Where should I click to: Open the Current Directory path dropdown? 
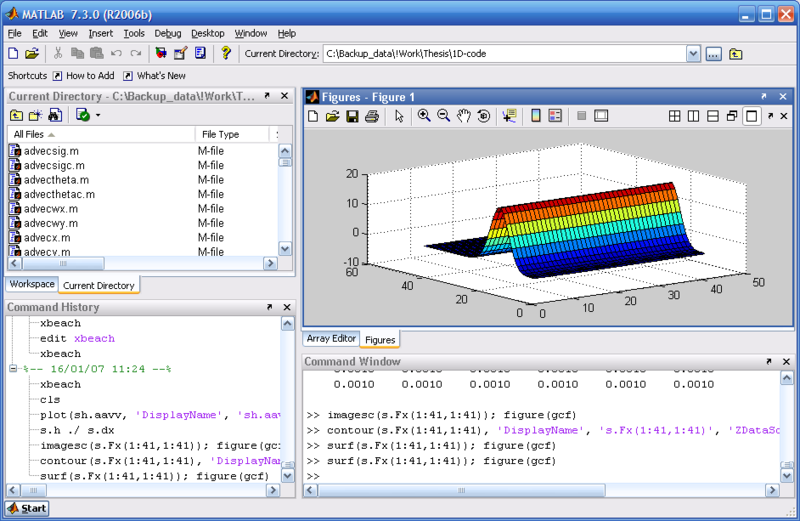(x=693, y=54)
